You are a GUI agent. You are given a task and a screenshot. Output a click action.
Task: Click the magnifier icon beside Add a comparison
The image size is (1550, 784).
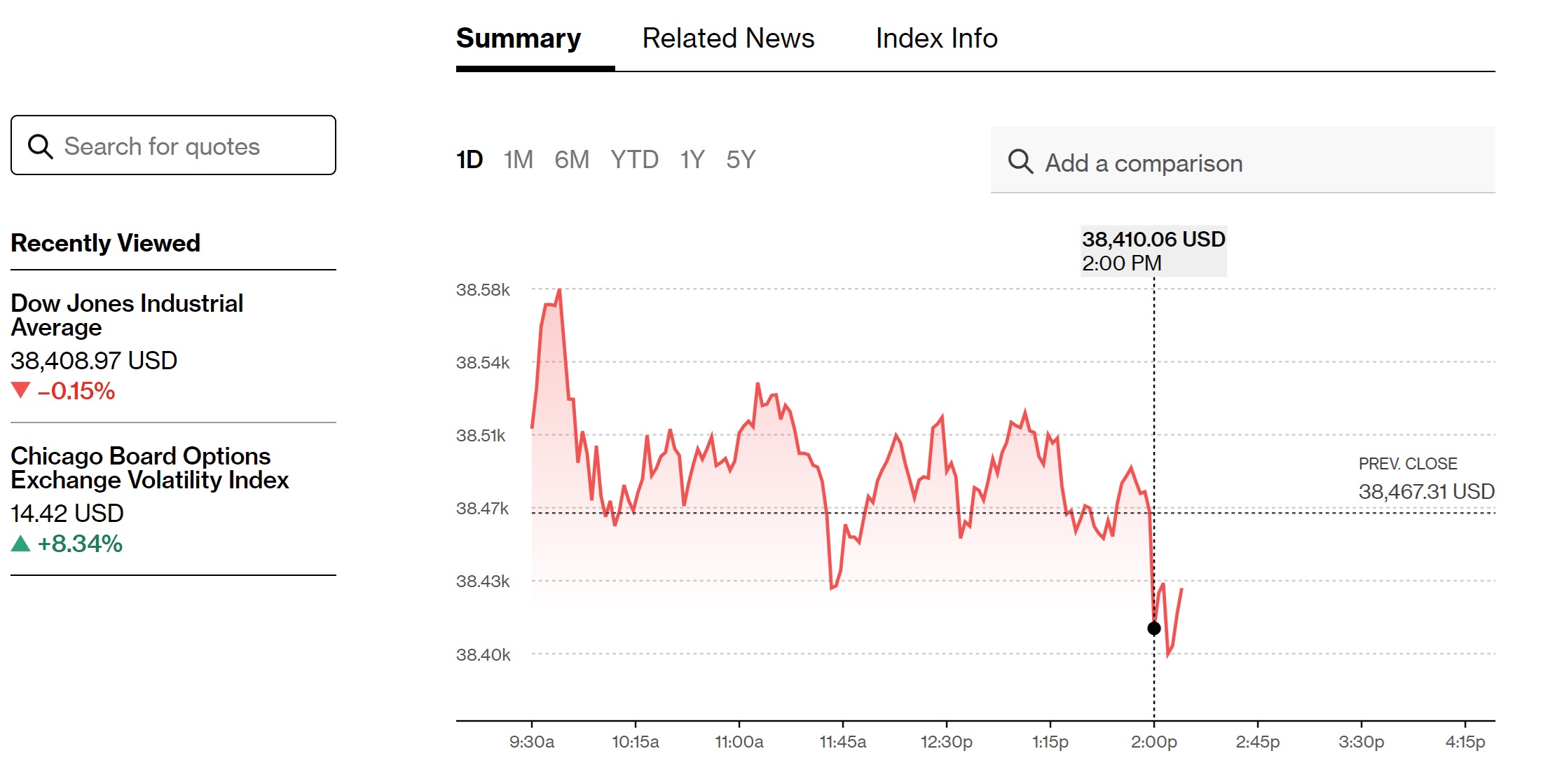click(x=1020, y=162)
